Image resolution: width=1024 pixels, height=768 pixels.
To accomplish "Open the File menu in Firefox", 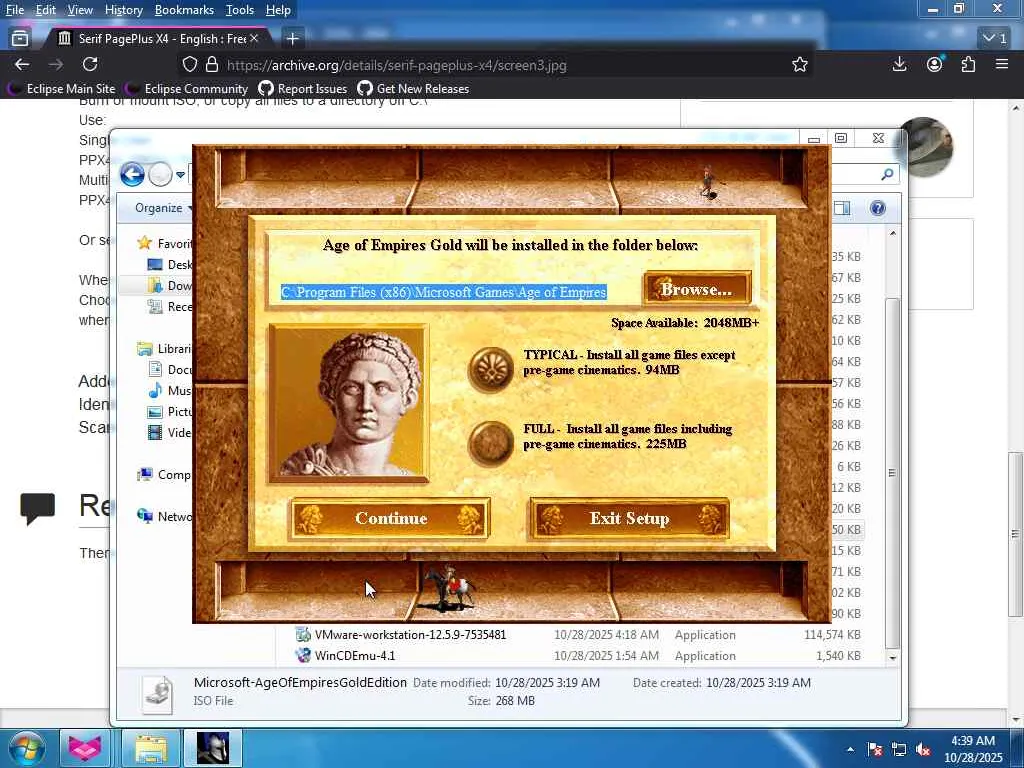I will click(15, 10).
